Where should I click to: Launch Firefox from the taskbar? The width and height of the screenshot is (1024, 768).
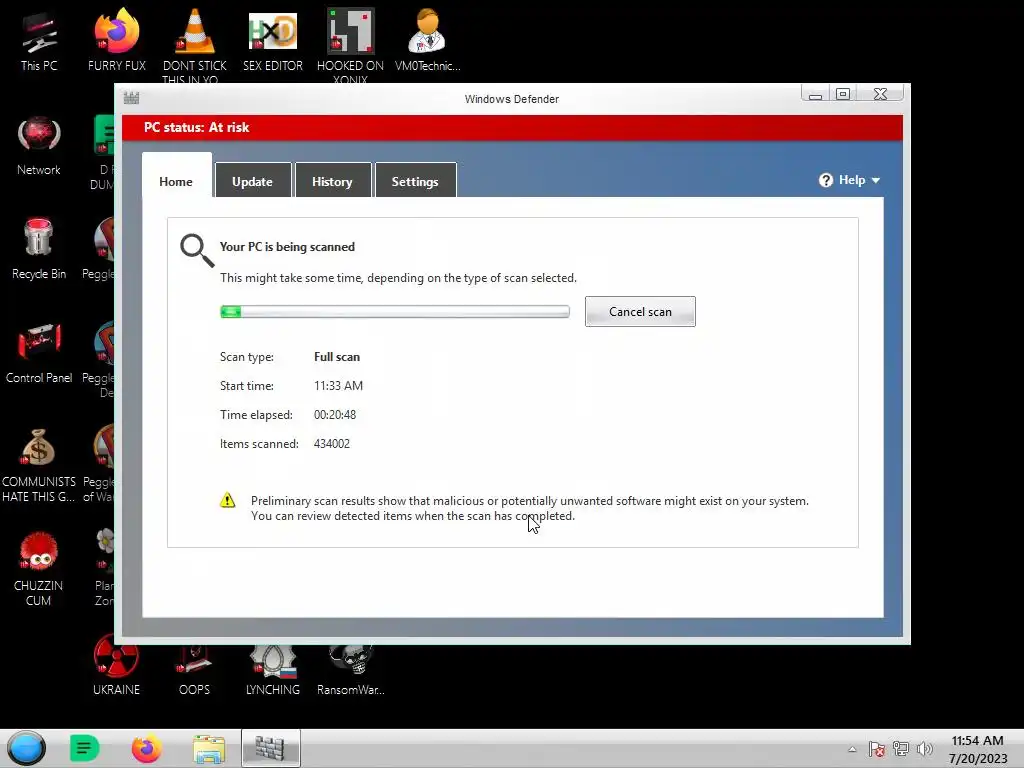point(146,748)
